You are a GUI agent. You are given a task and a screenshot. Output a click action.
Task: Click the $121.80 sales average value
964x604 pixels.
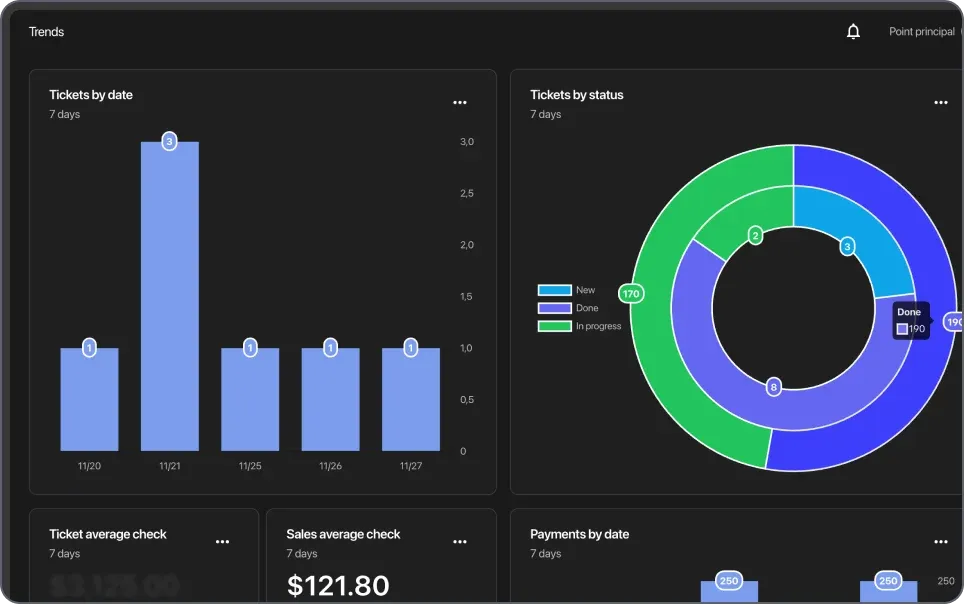pyautogui.click(x=338, y=585)
